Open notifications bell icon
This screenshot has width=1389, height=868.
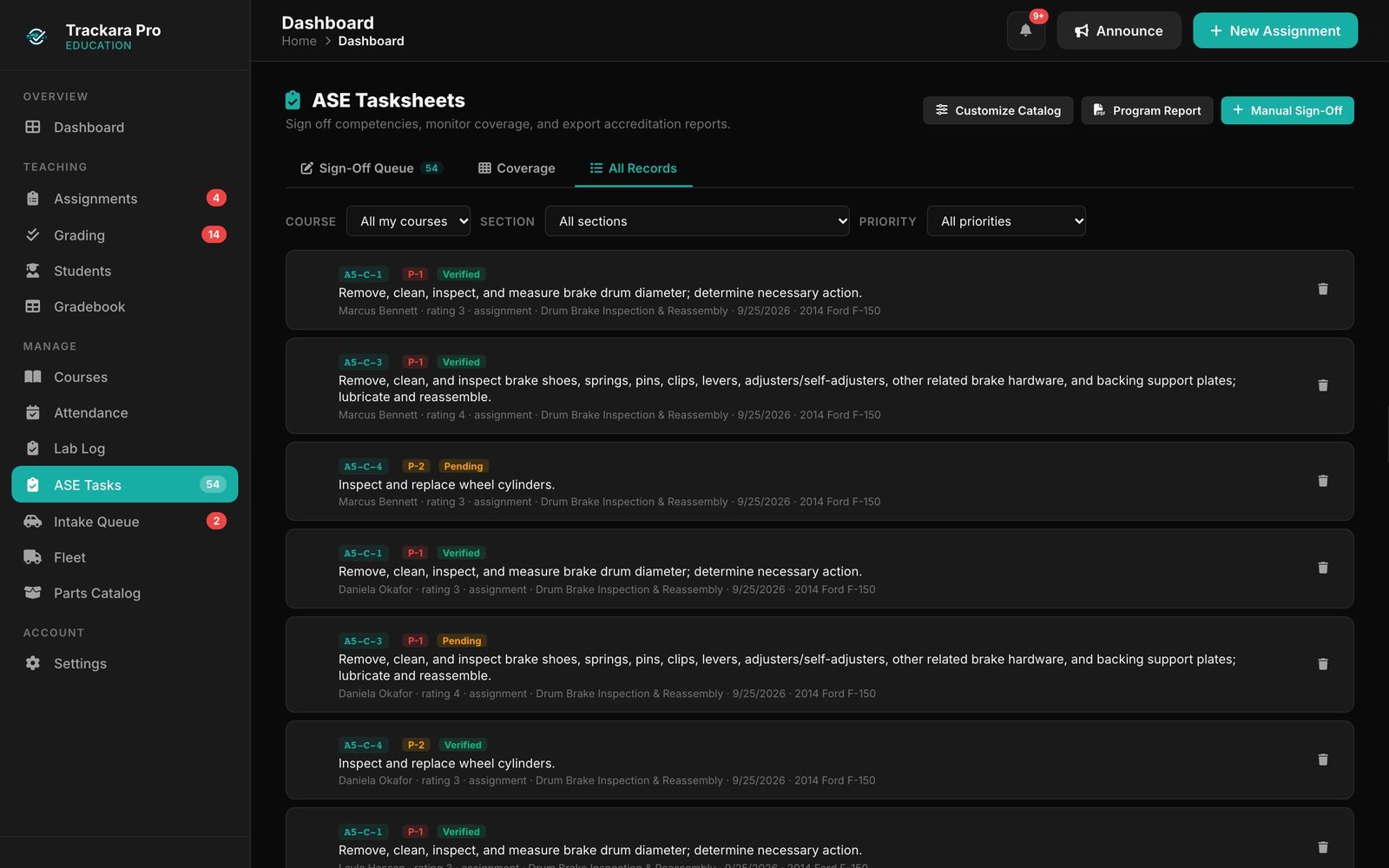click(x=1025, y=30)
